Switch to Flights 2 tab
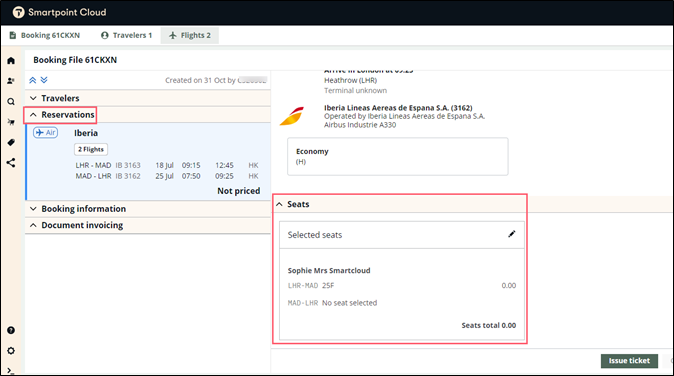Screen dimensions: 674x376 190,35
